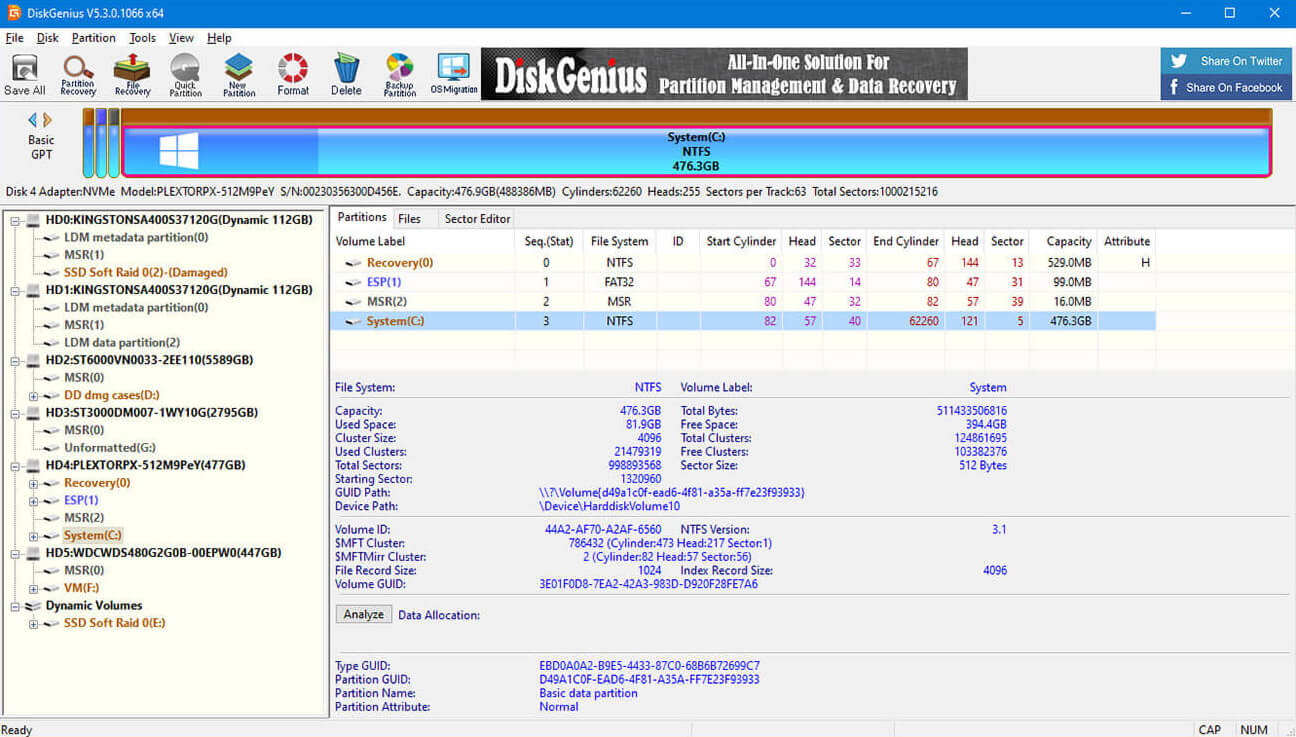Expand the SSD Soft Raid 0(E:) entry
Screen dimensions: 1296x737
click(33, 622)
